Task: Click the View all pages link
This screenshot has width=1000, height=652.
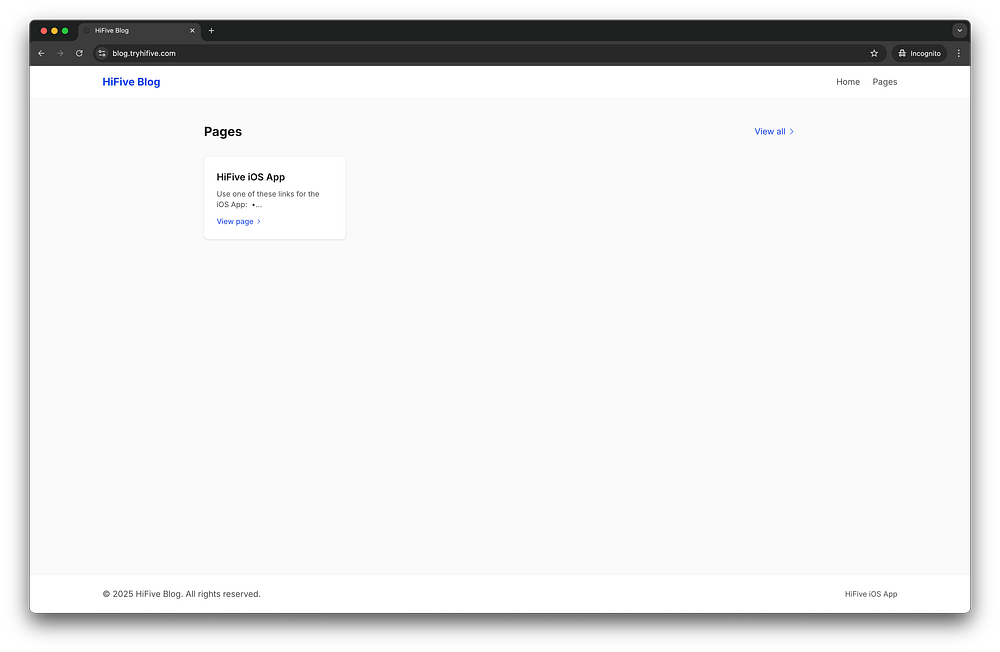Action: point(774,131)
